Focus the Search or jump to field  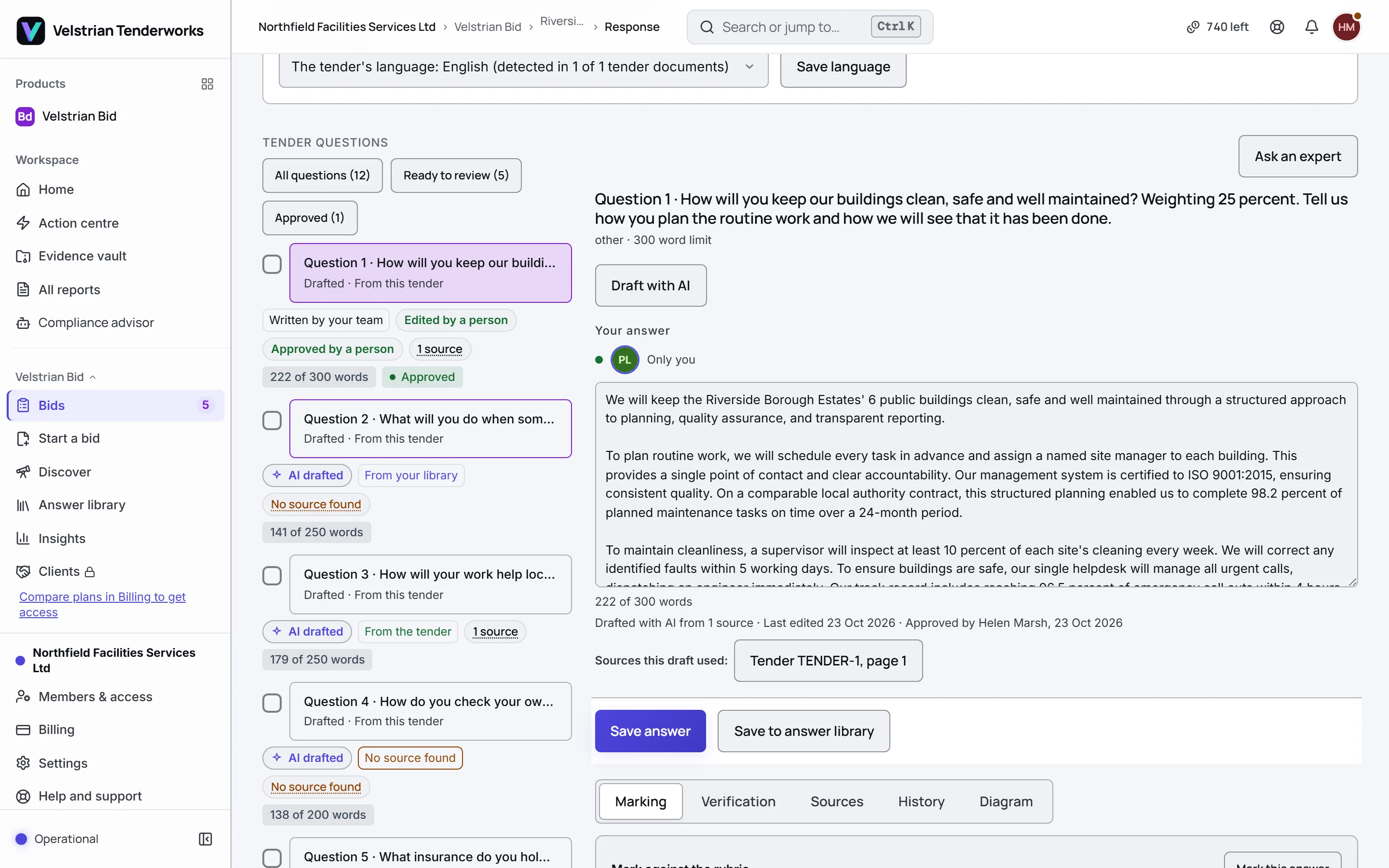[x=810, y=27]
